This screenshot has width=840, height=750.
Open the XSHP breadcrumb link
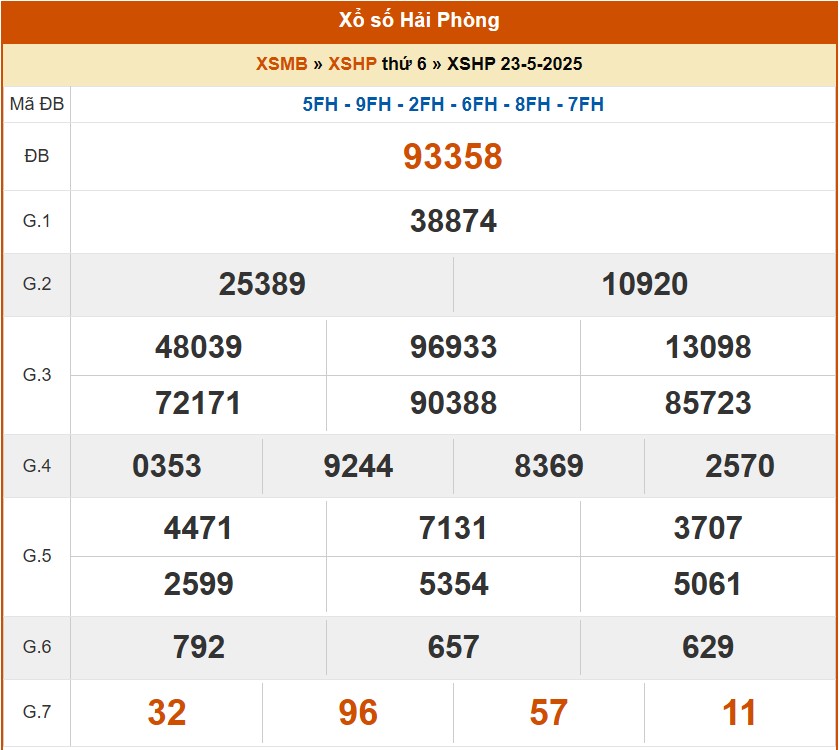click(x=352, y=64)
